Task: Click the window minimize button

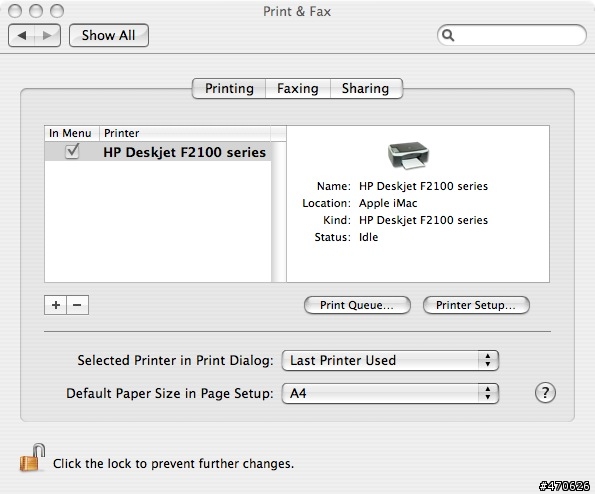Action: tap(36, 11)
